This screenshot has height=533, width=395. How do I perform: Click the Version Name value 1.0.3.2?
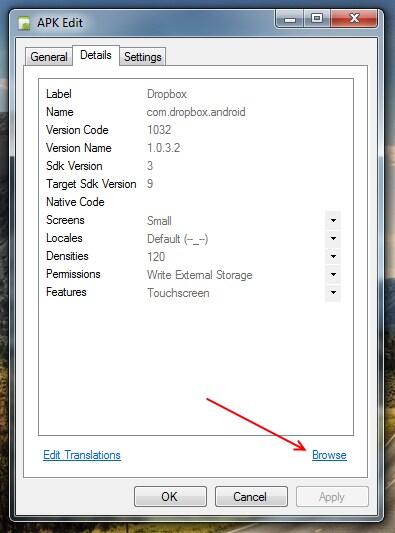164,148
